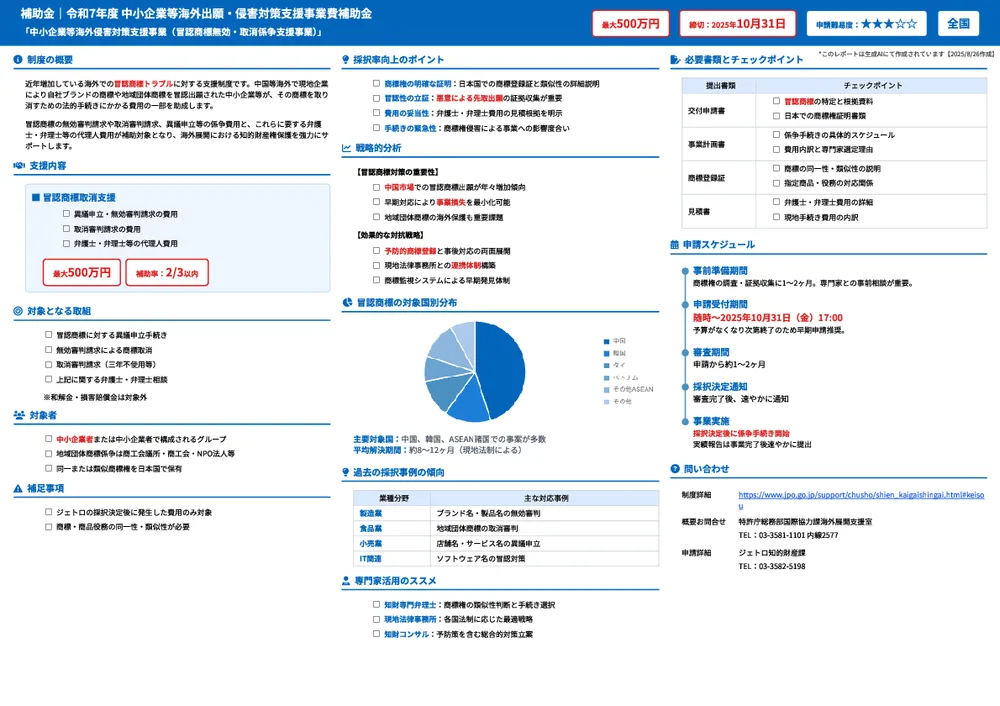
Task: Click the 随時〜2025年10月31日（金）17:00 text
Action: click(768, 318)
